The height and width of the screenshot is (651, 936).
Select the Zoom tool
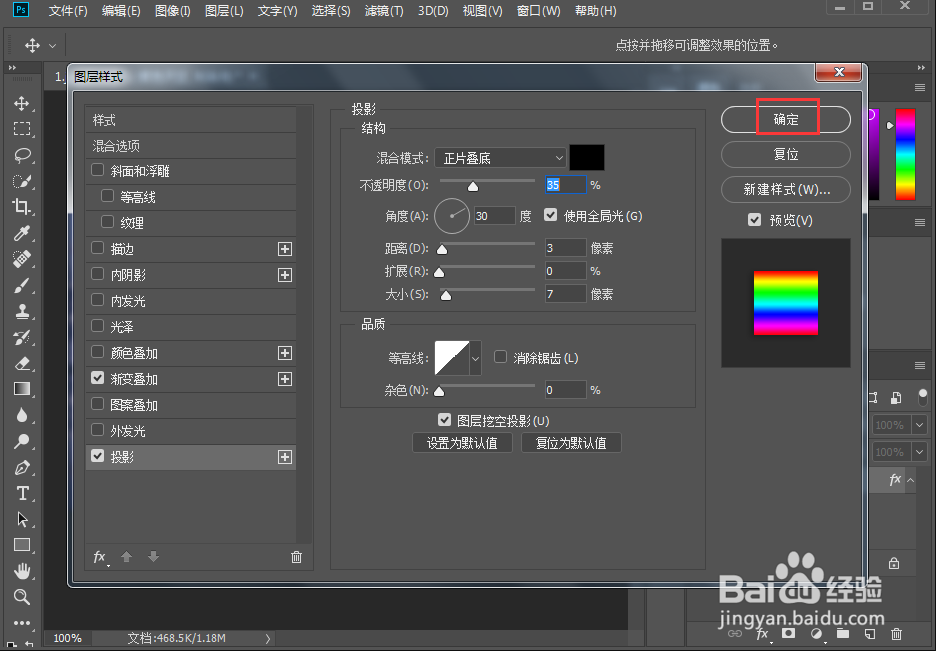click(x=22, y=597)
